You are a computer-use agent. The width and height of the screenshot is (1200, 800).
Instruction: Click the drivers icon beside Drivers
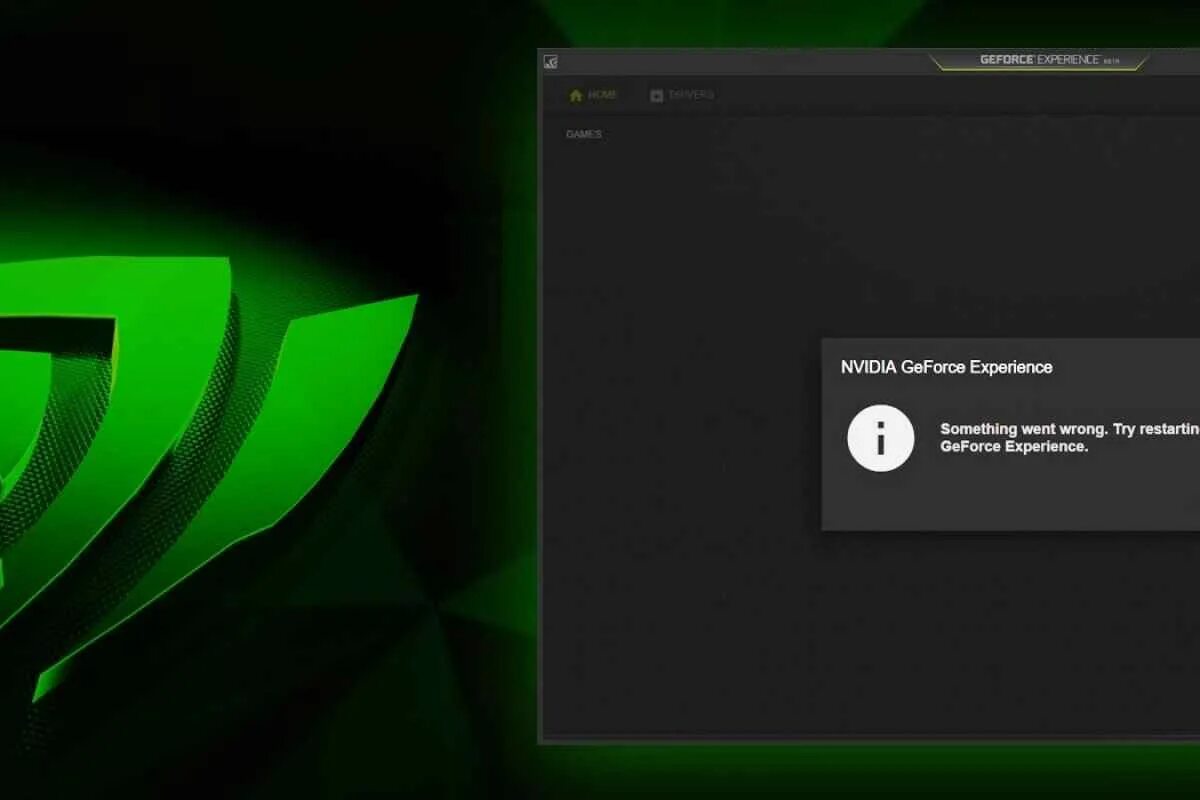[657, 95]
